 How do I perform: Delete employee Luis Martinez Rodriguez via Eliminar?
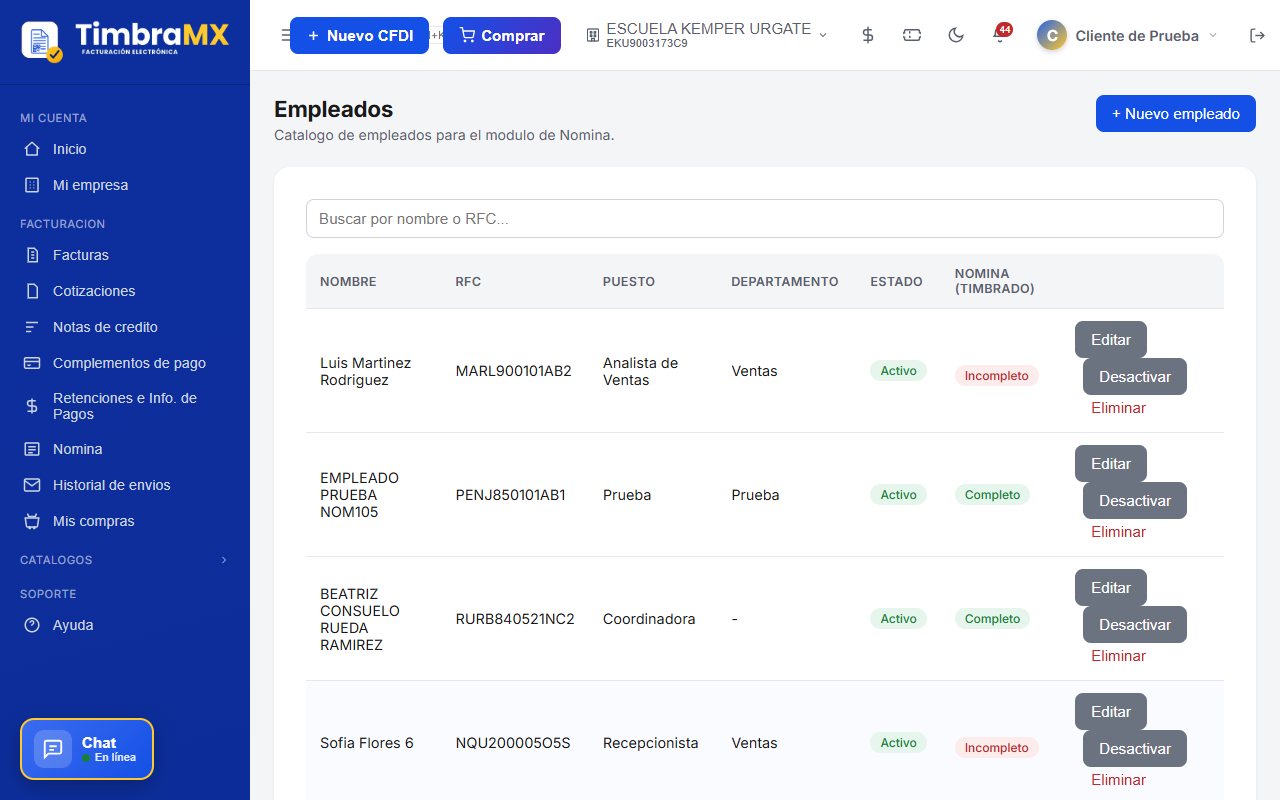1118,408
